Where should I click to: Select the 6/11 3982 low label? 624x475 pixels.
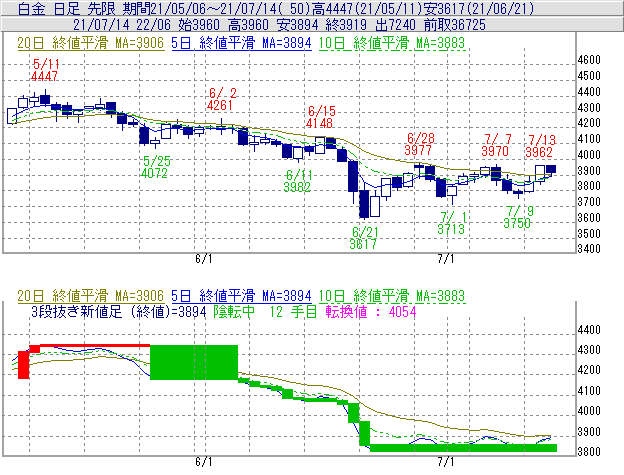[298, 181]
